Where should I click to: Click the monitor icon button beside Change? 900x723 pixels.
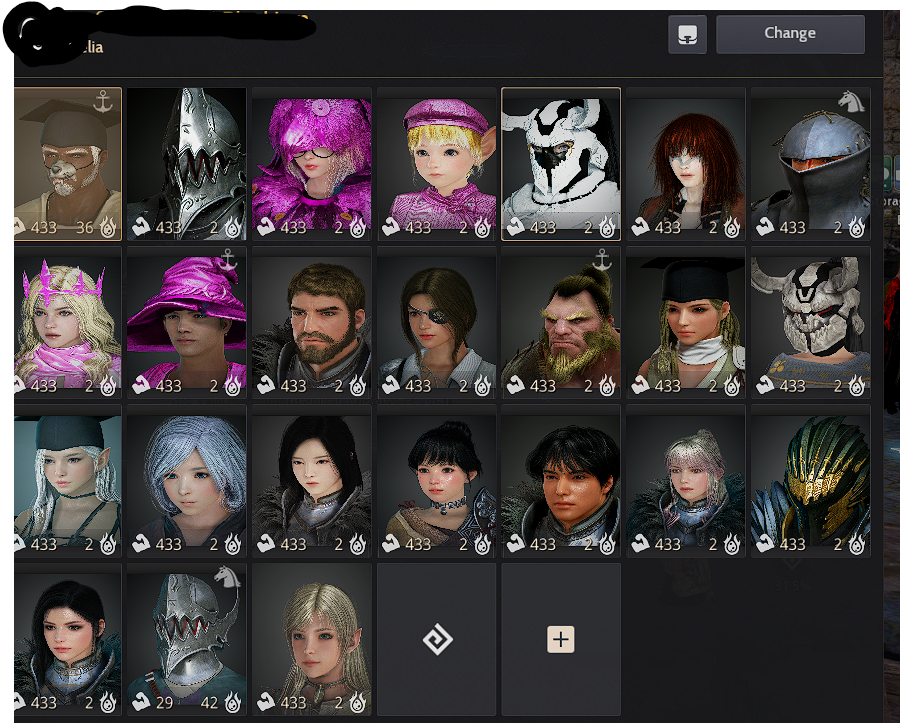coord(687,34)
